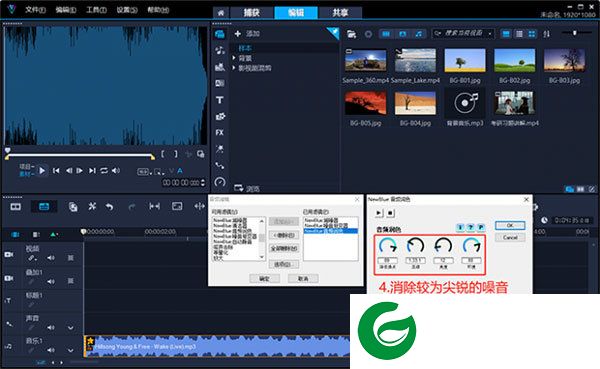This screenshot has height=369, width=600.
Task: Adjust the thumbnail size slider in library
Action: [x=575, y=33]
